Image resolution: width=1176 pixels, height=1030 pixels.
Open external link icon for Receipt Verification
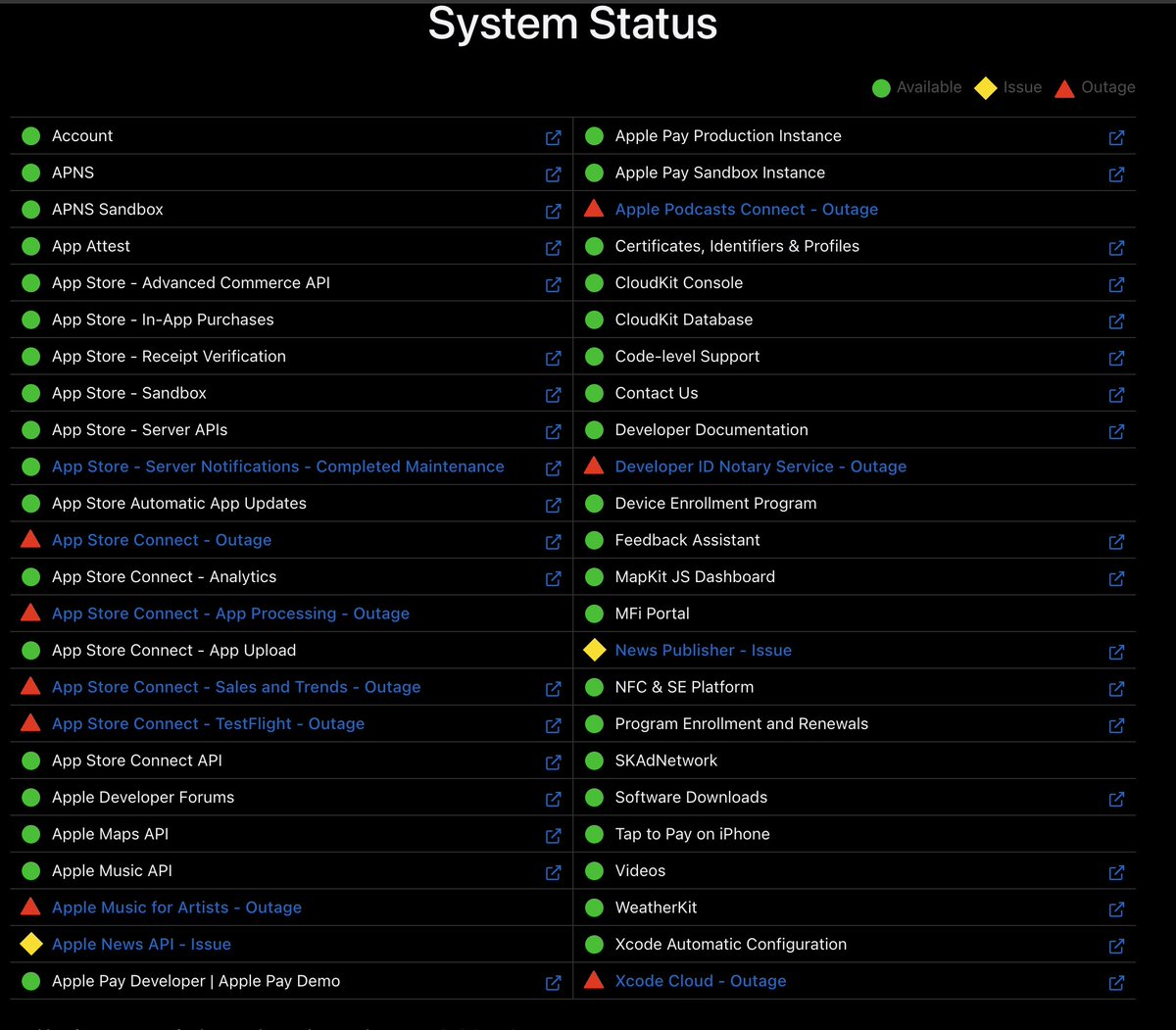pyautogui.click(x=553, y=358)
